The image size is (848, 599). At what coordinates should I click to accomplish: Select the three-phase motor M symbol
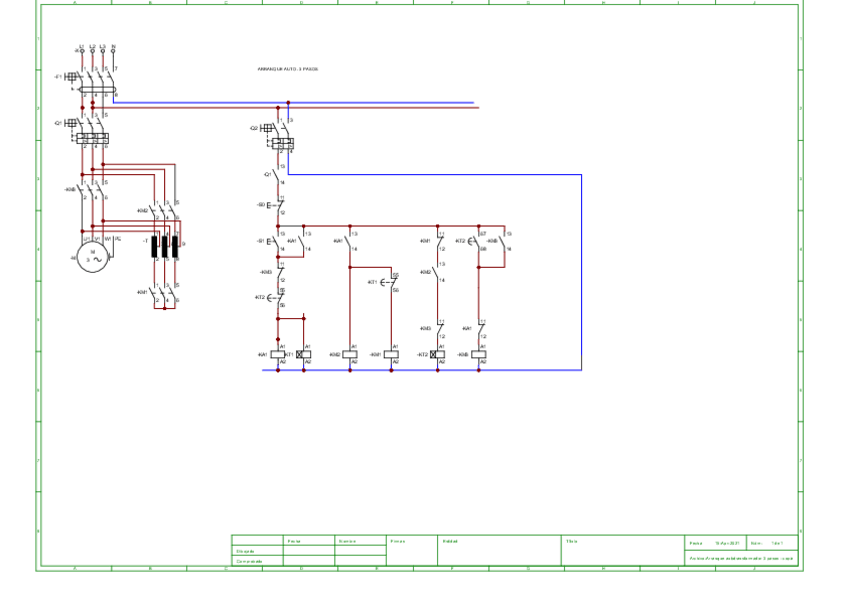click(x=92, y=257)
